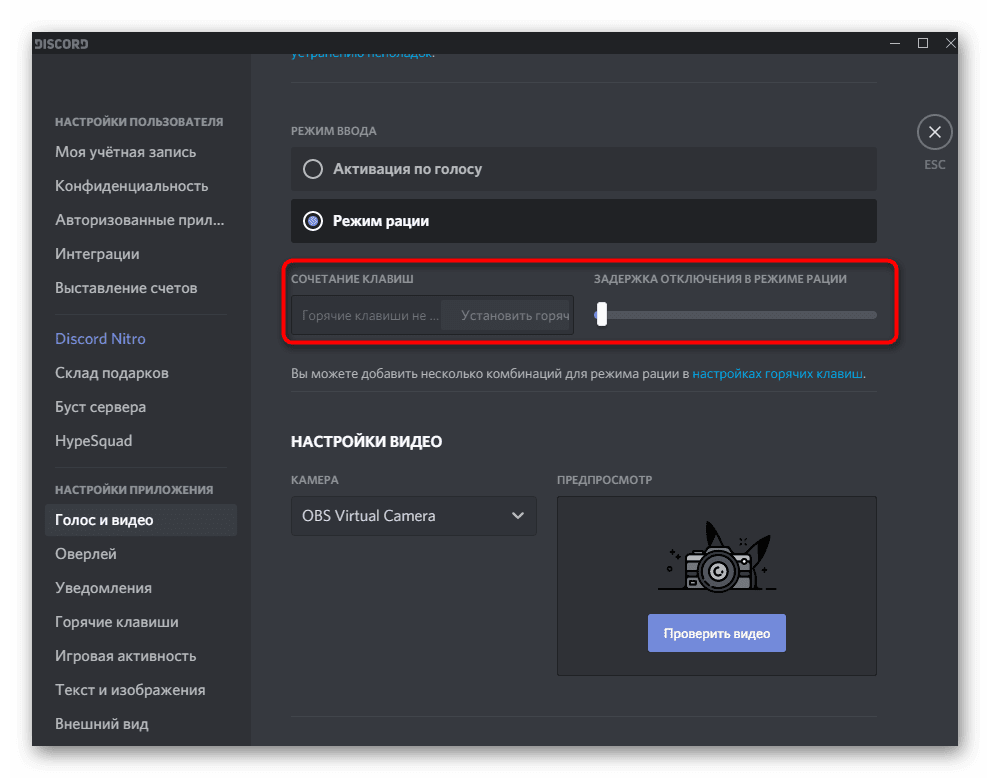The image size is (990, 778).
Task: Open the OBS Virtual Camera dropdown
Action: (414, 516)
